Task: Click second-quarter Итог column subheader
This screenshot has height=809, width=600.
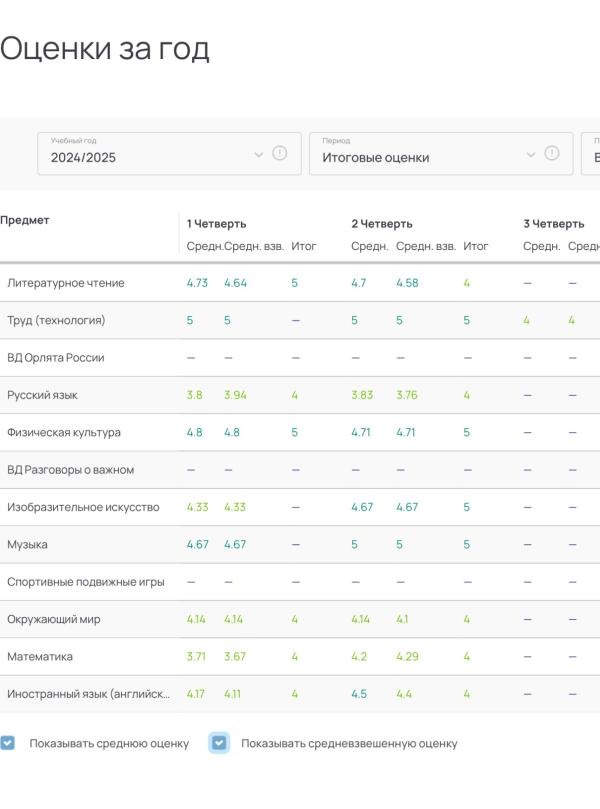Action: pyautogui.click(x=475, y=246)
